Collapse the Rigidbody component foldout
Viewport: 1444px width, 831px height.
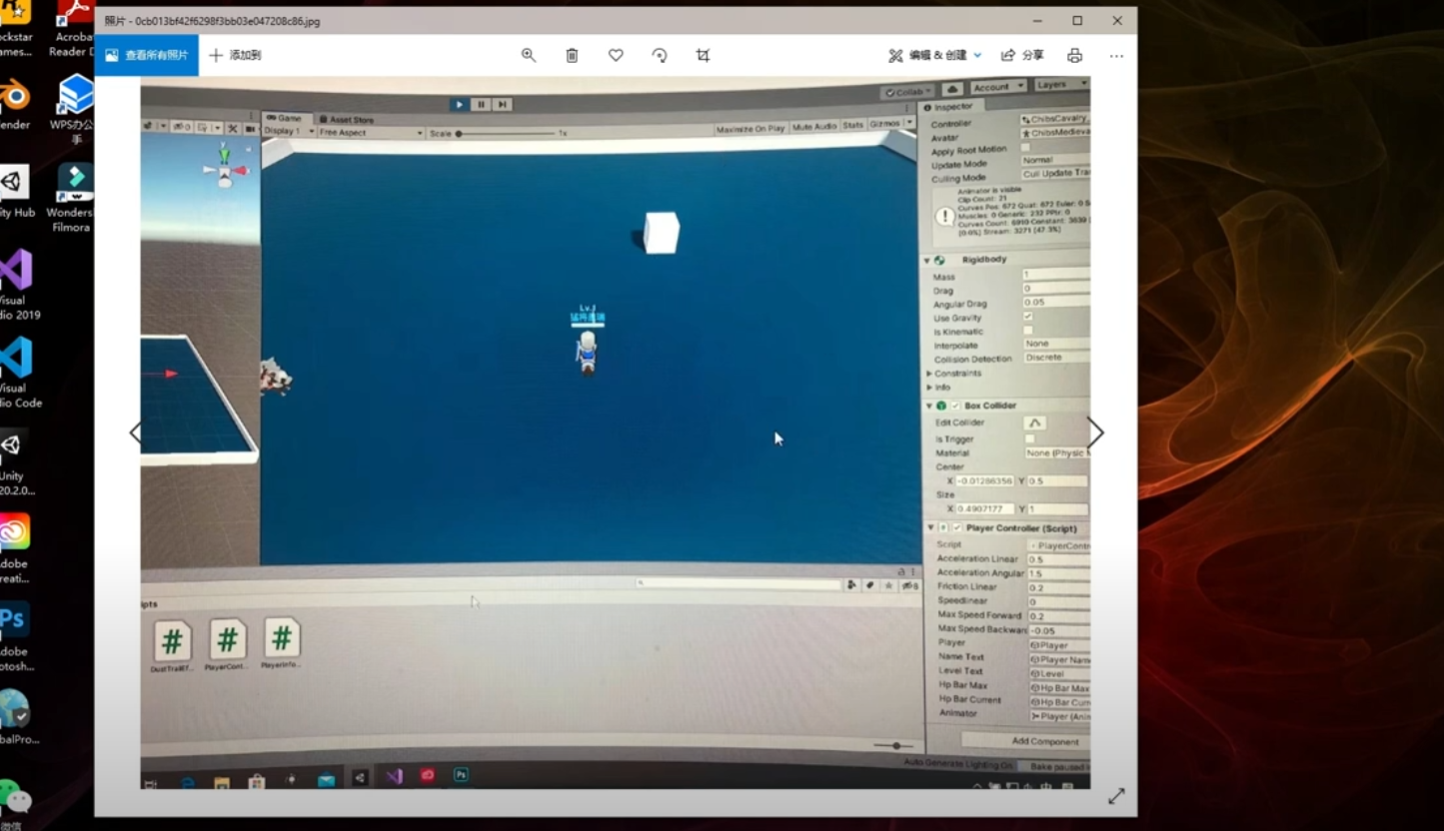coord(927,260)
